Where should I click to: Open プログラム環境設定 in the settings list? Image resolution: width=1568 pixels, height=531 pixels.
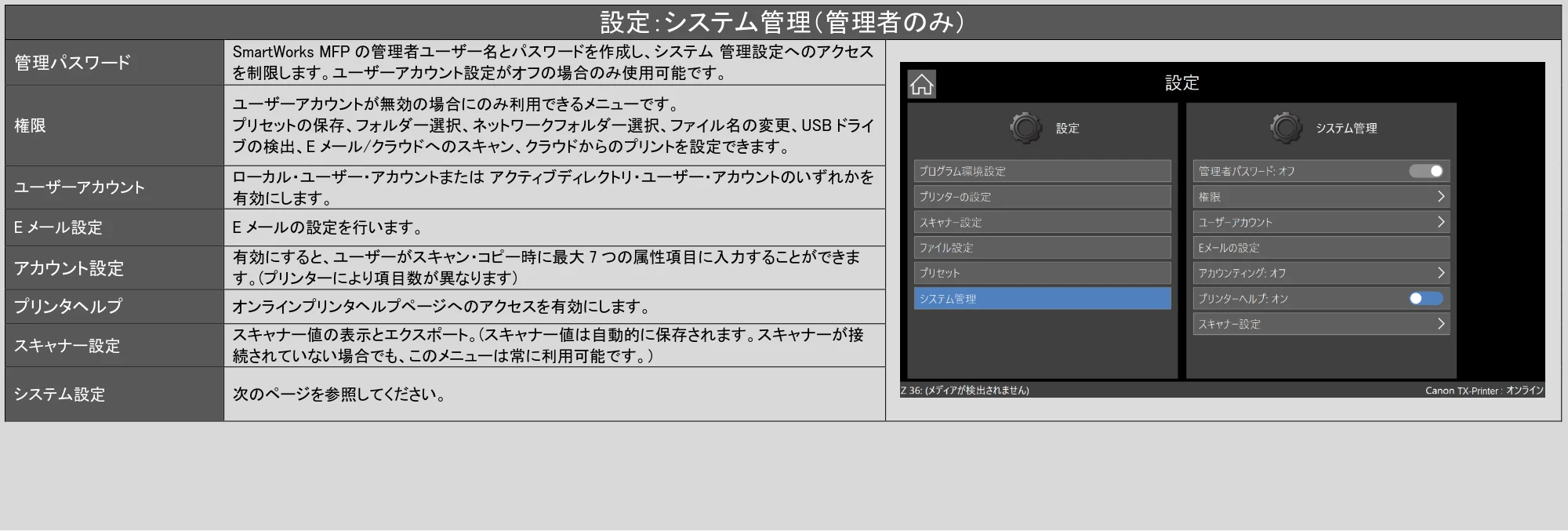tap(1042, 171)
